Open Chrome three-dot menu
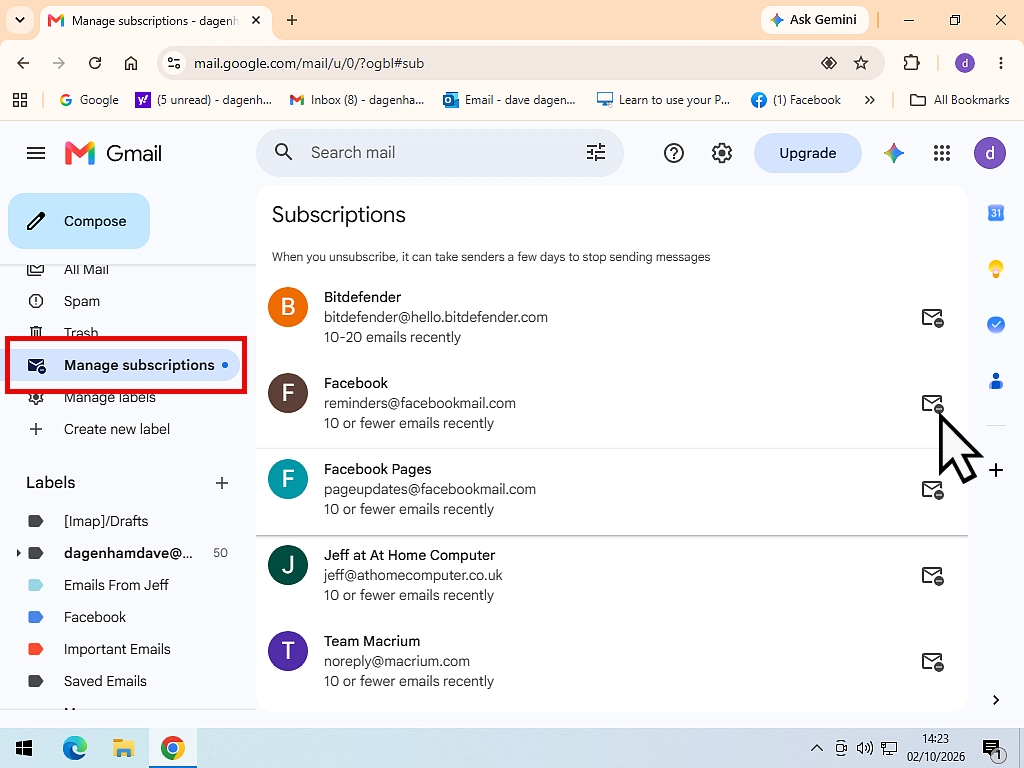Image resolution: width=1024 pixels, height=768 pixels. 1000,63
